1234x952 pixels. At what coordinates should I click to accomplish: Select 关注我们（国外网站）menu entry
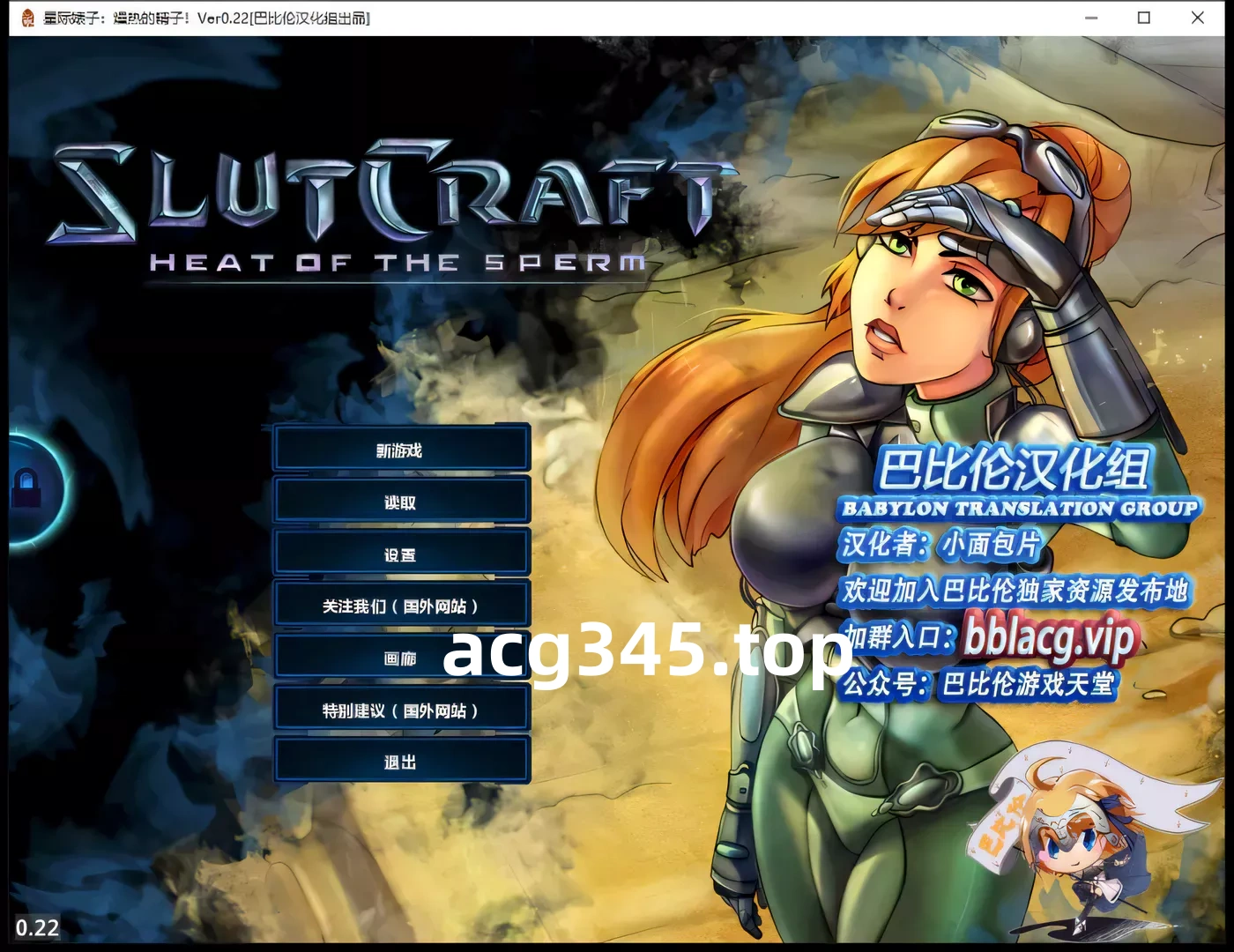click(x=401, y=606)
